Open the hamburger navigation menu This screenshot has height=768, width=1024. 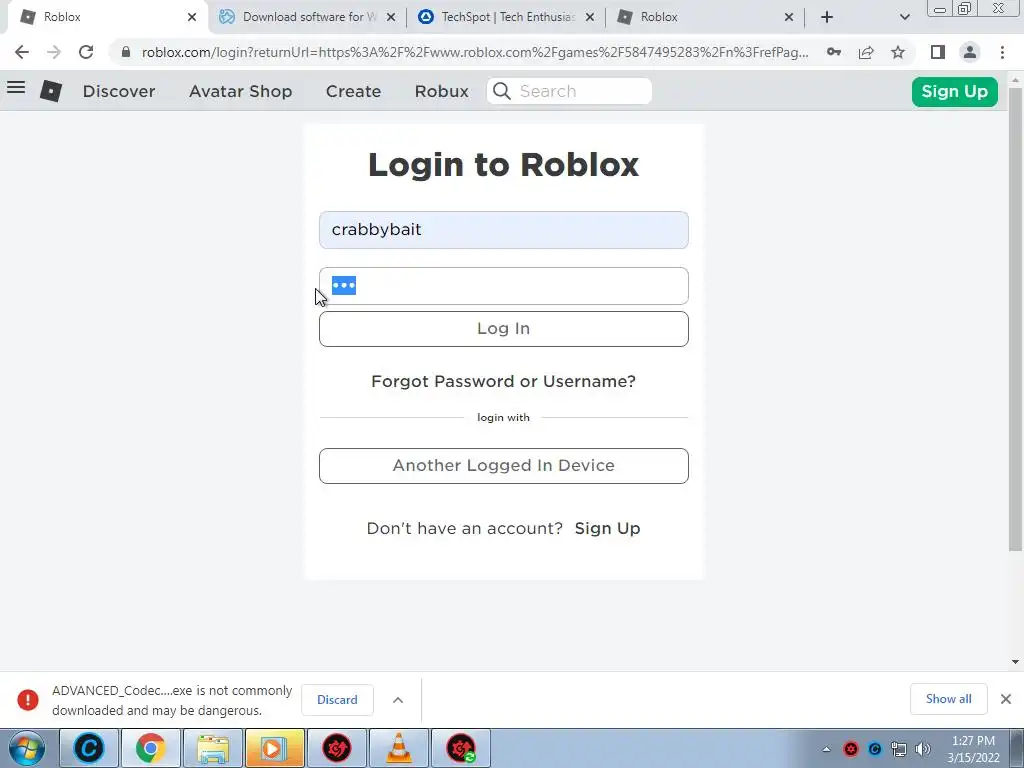[x=16, y=87]
